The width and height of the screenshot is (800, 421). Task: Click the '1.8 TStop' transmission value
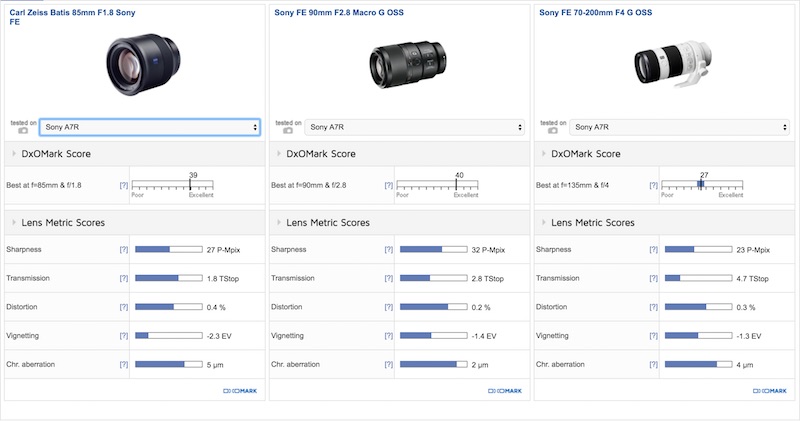click(x=222, y=279)
